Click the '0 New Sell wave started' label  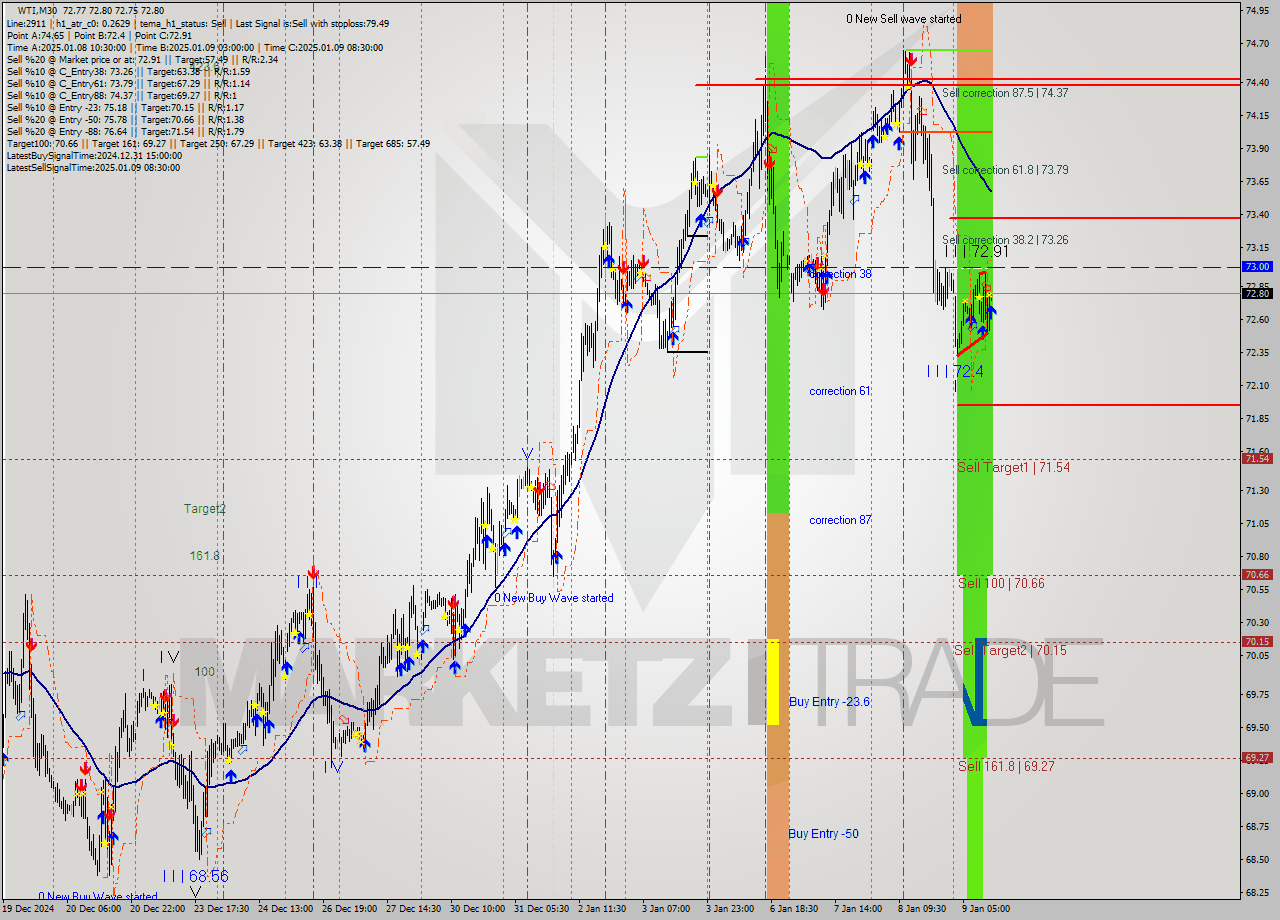[x=903, y=19]
